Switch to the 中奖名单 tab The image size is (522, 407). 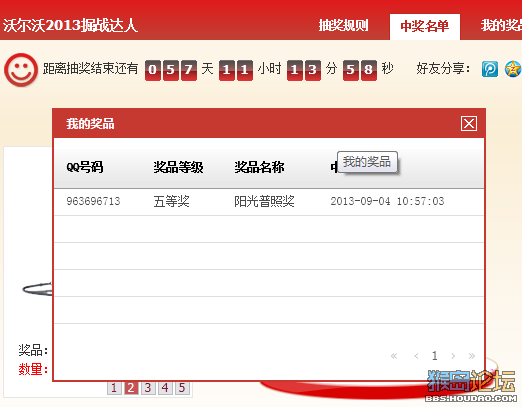click(425, 27)
